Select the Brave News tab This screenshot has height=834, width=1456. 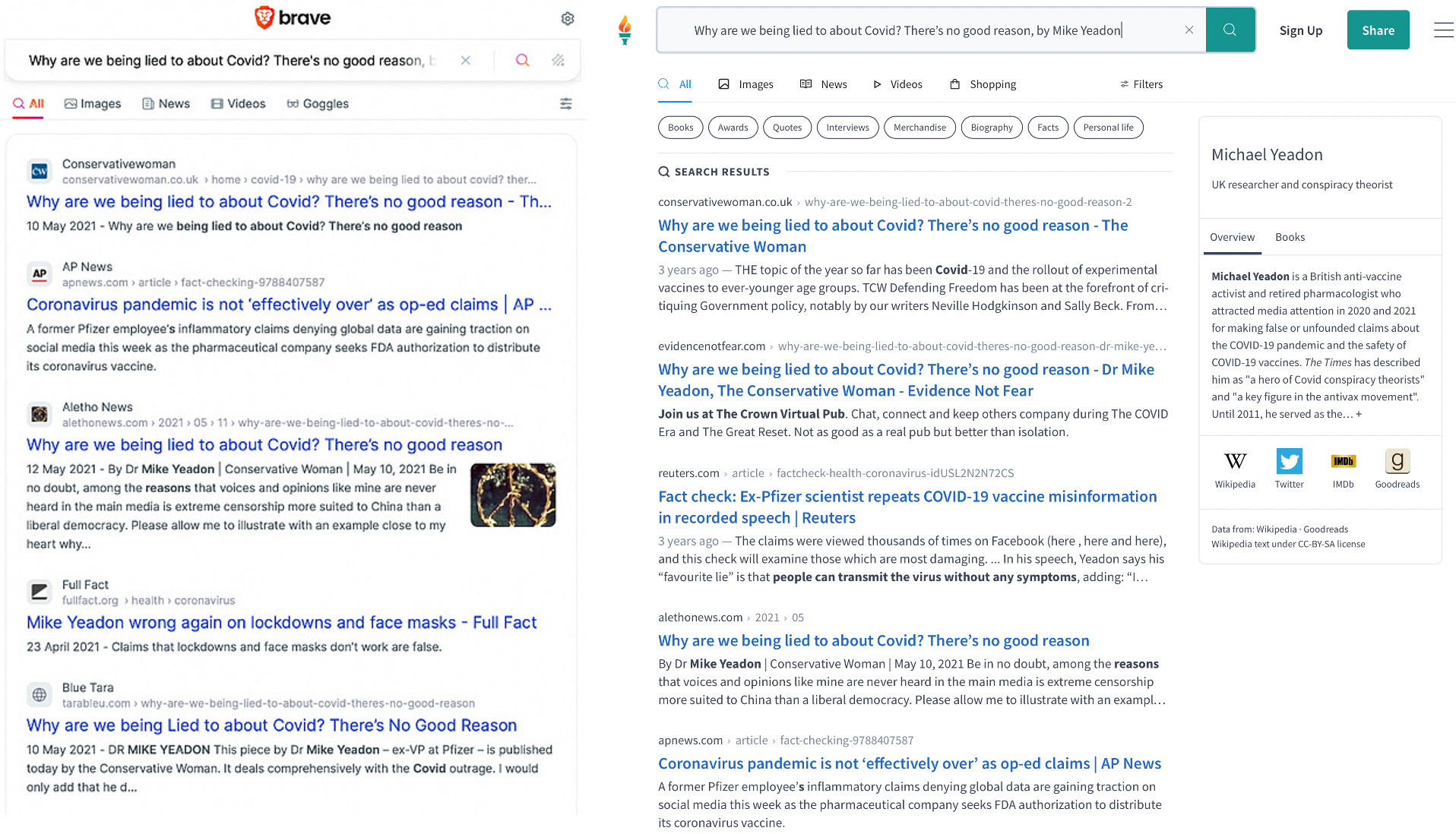(x=166, y=104)
